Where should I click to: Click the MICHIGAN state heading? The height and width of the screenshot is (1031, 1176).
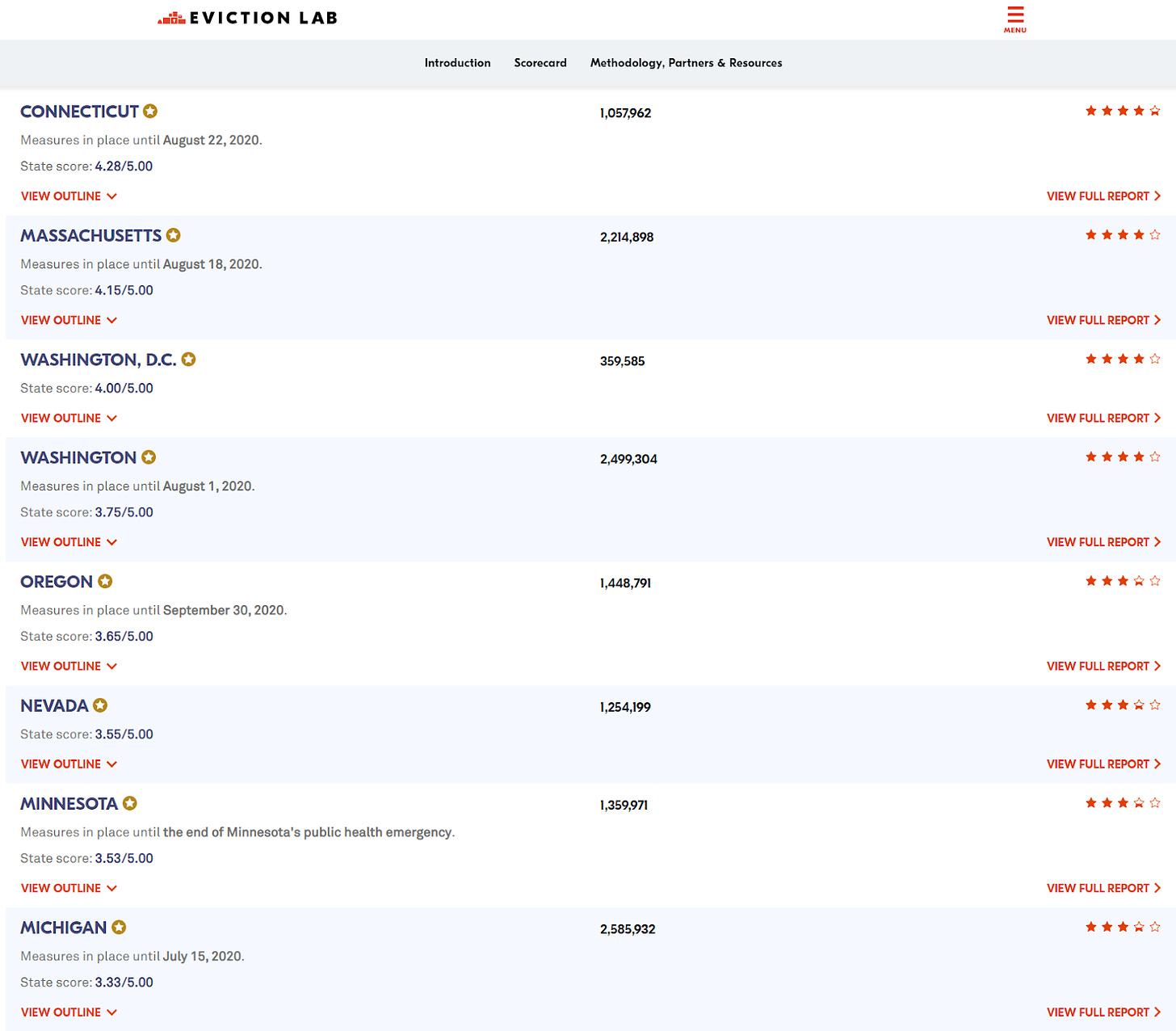[63, 928]
